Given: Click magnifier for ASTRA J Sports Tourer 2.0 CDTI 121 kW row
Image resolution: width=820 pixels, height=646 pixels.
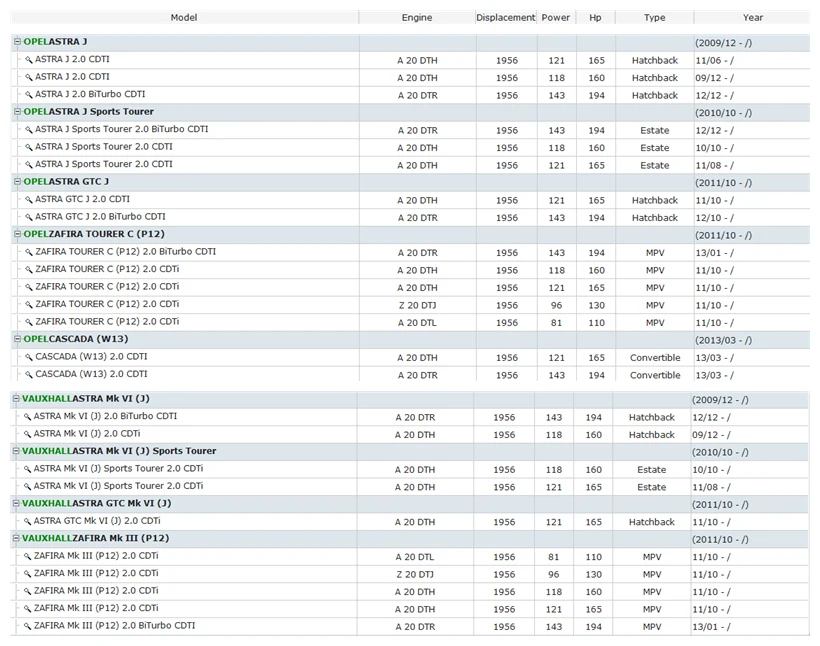Looking at the screenshot, I should (x=29, y=165).
